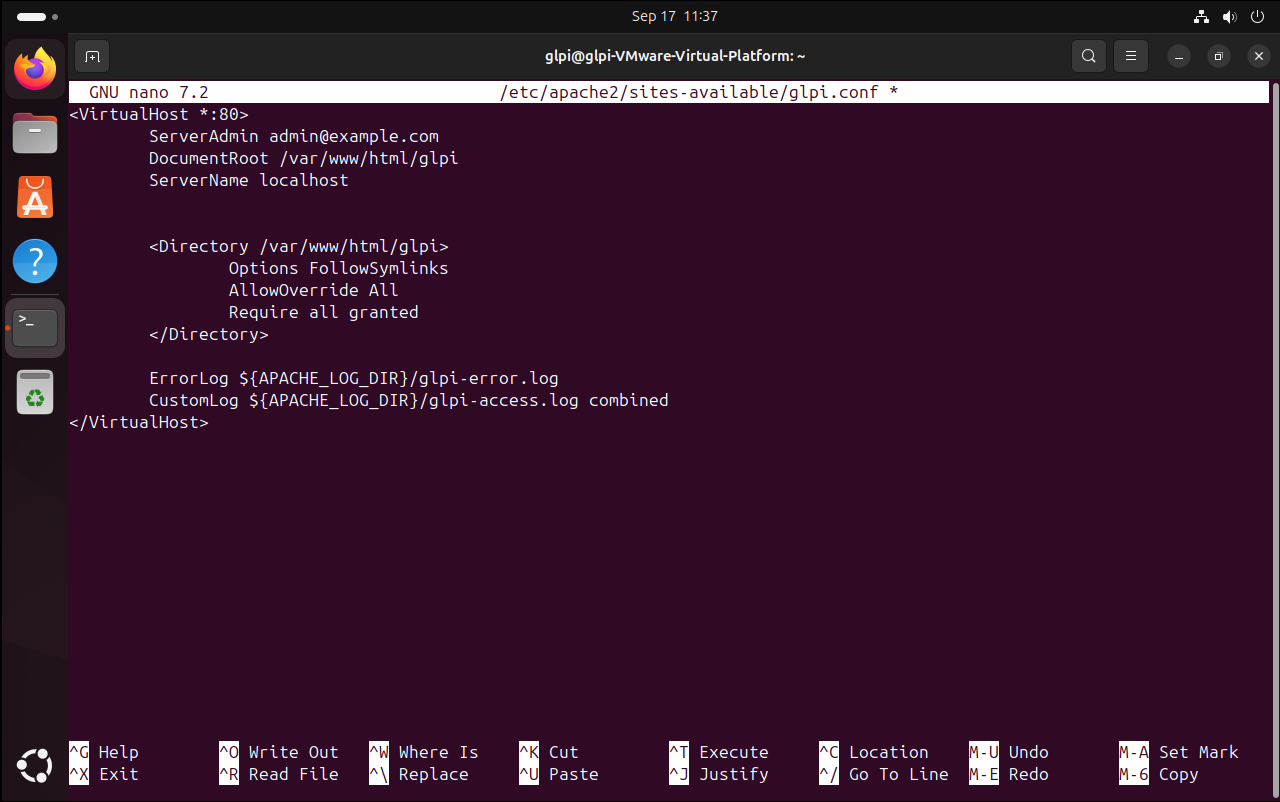Open the Help icon in the dock
The height and width of the screenshot is (802, 1280).
coord(35,261)
